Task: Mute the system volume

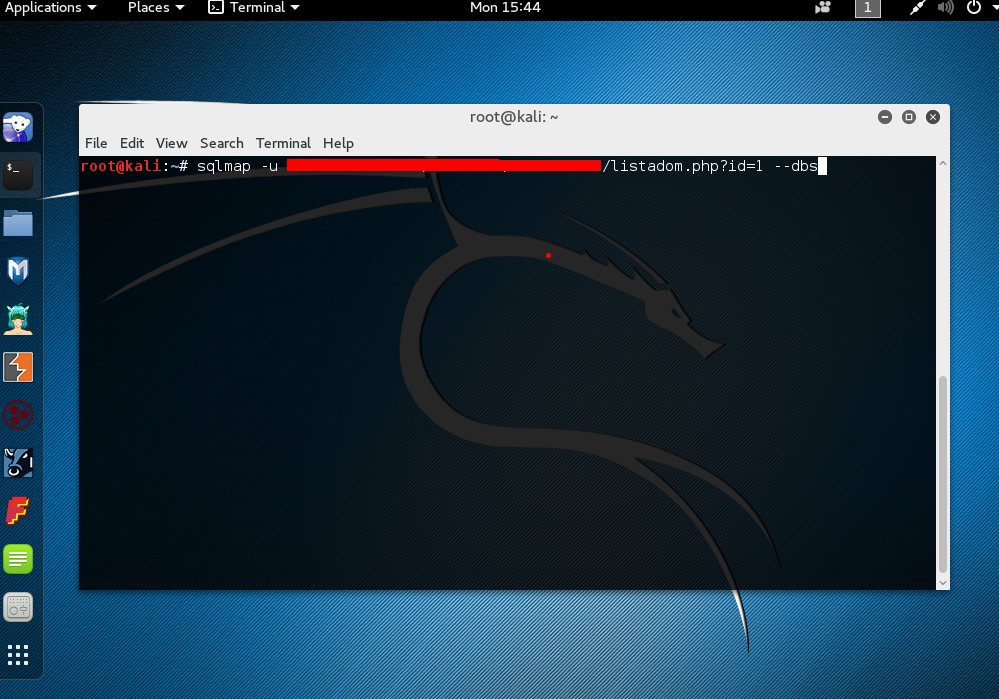Action: pyautogui.click(x=943, y=9)
